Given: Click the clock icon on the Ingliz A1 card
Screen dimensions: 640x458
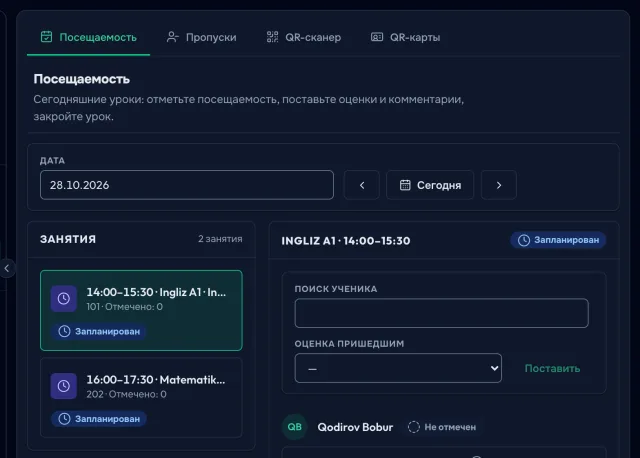Looking at the screenshot, I should [x=64, y=299].
